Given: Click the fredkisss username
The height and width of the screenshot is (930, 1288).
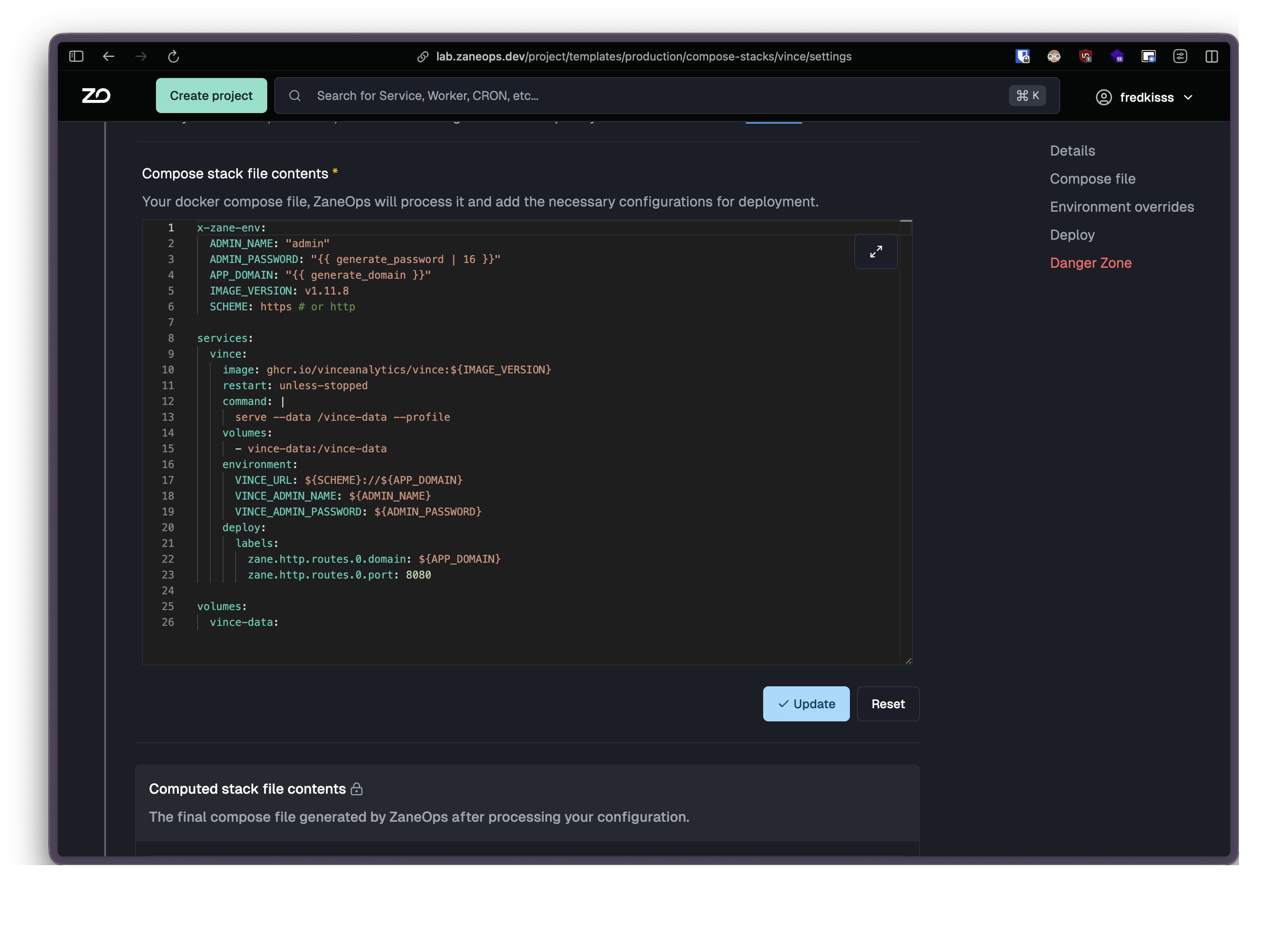Looking at the screenshot, I should 1146,97.
